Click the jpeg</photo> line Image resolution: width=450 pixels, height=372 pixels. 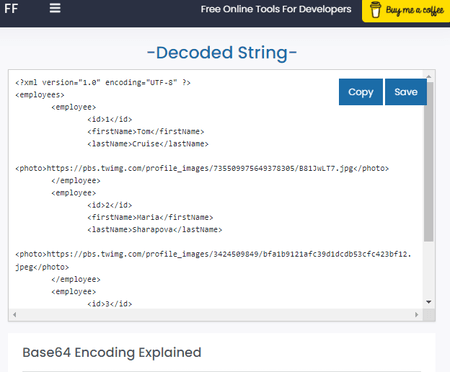pos(42,267)
